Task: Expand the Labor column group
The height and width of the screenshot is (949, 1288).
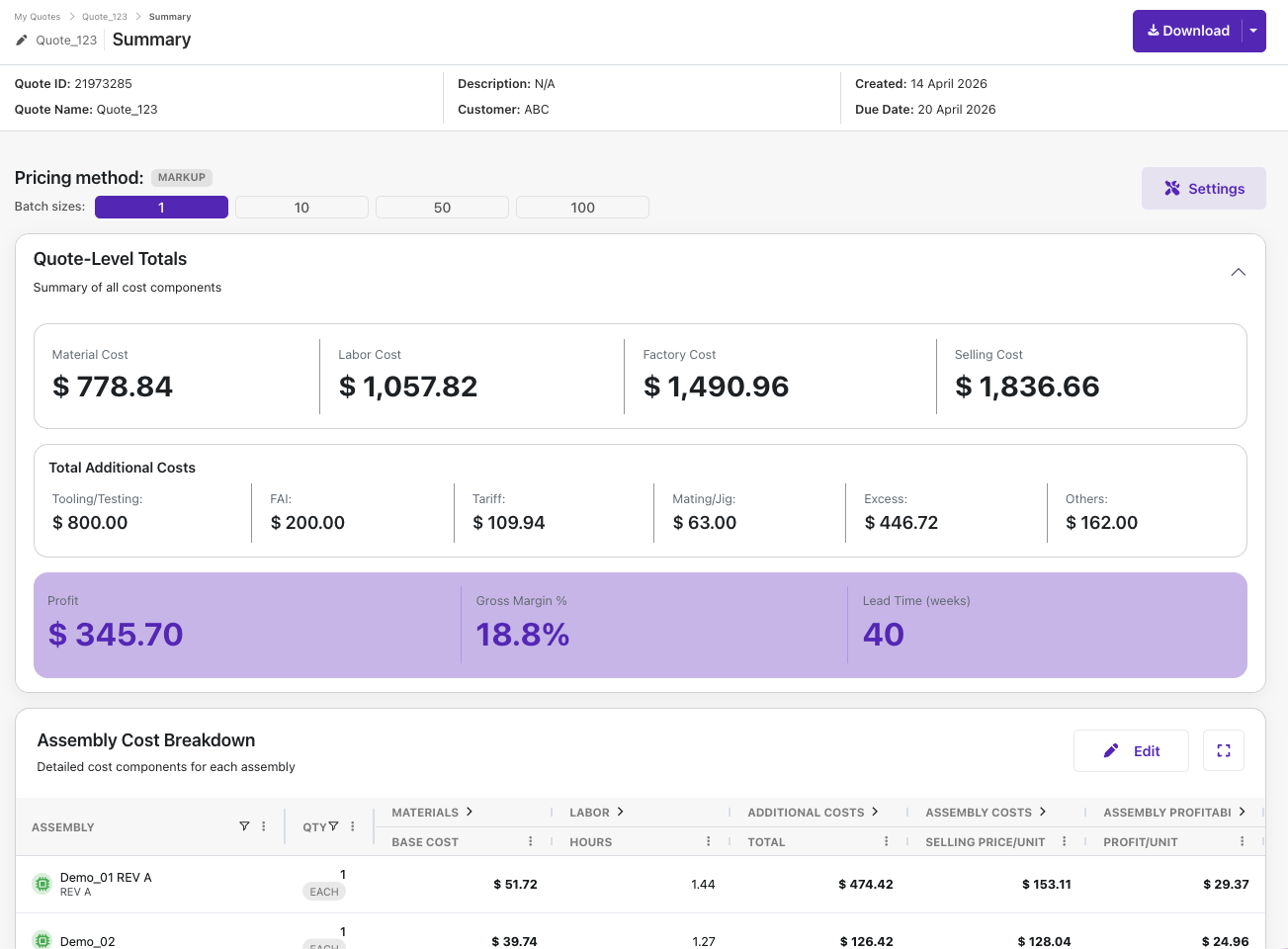Action: tap(621, 812)
